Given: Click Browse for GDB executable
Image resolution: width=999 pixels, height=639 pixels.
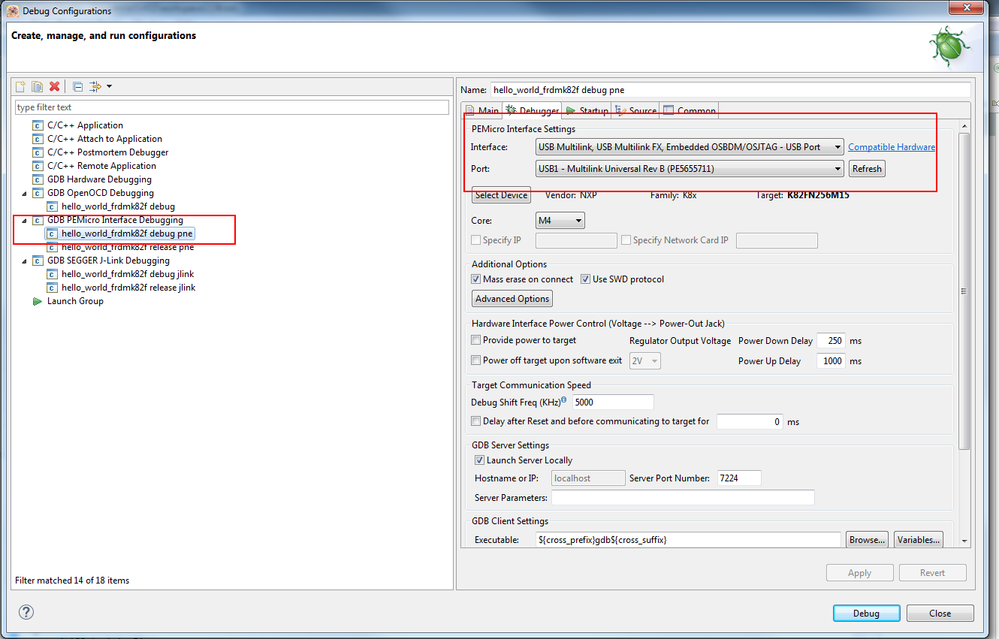Looking at the screenshot, I should coord(866,540).
